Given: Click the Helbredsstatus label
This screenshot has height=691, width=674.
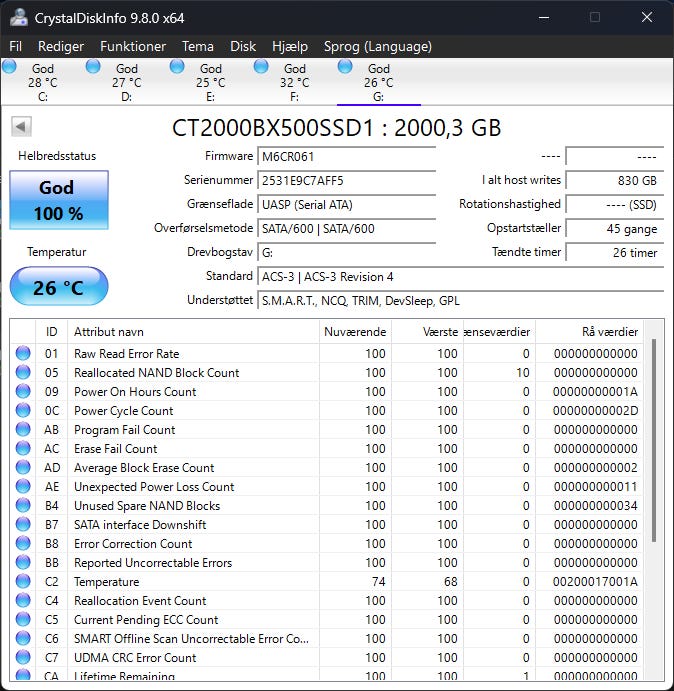Looking at the screenshot, I should pos(57,156).
